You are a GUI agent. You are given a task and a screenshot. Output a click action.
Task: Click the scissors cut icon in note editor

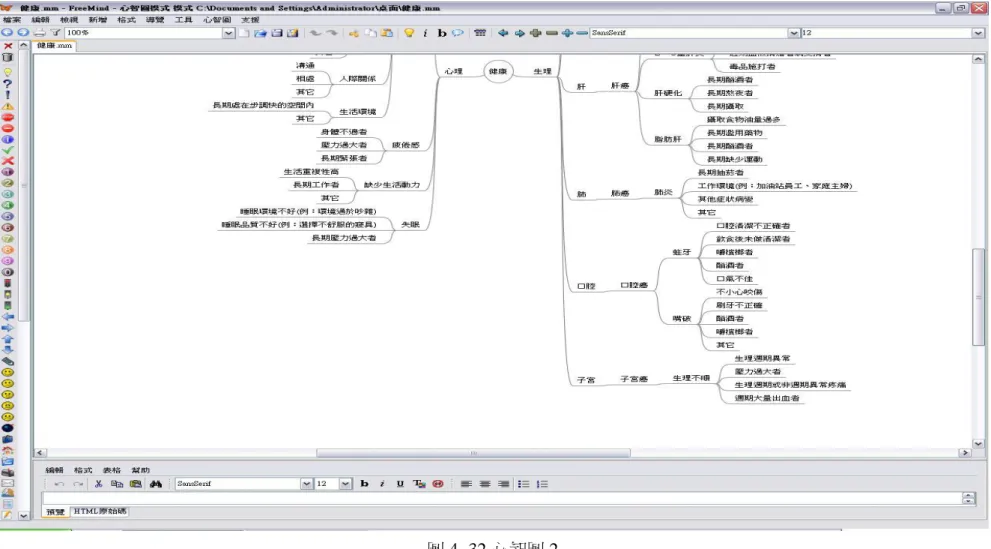[98, 484]
